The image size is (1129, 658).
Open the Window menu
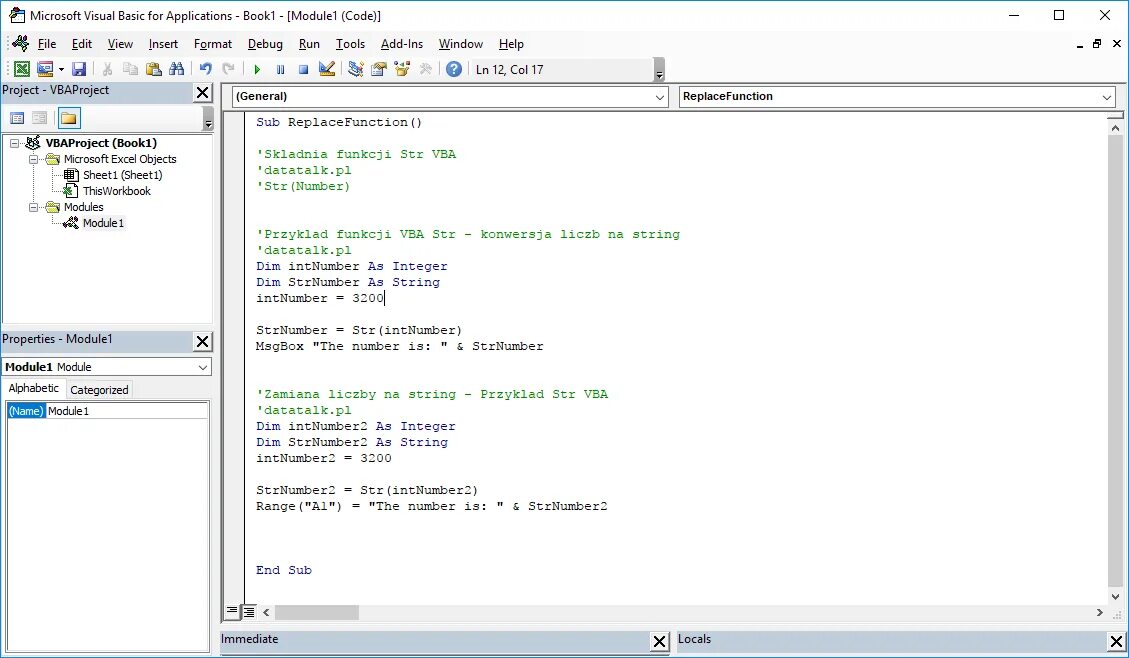click(461, 44)
